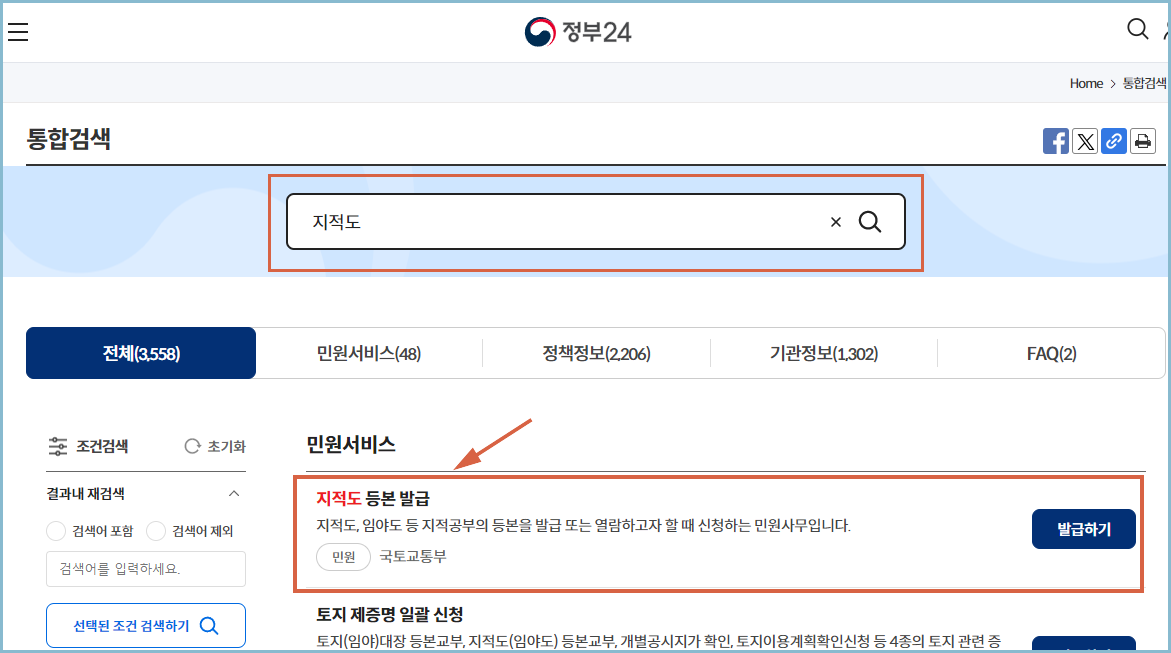The image size is (1171, 653).
Task: Click the 선택된 조건 검색하기 button
Action: coord(145,625)
